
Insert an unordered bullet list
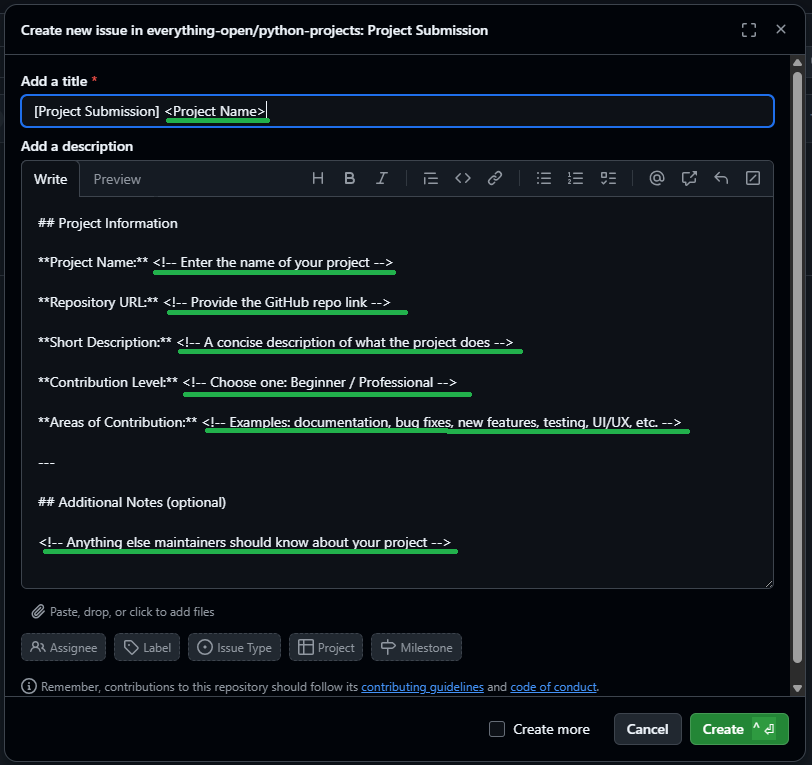544,179
